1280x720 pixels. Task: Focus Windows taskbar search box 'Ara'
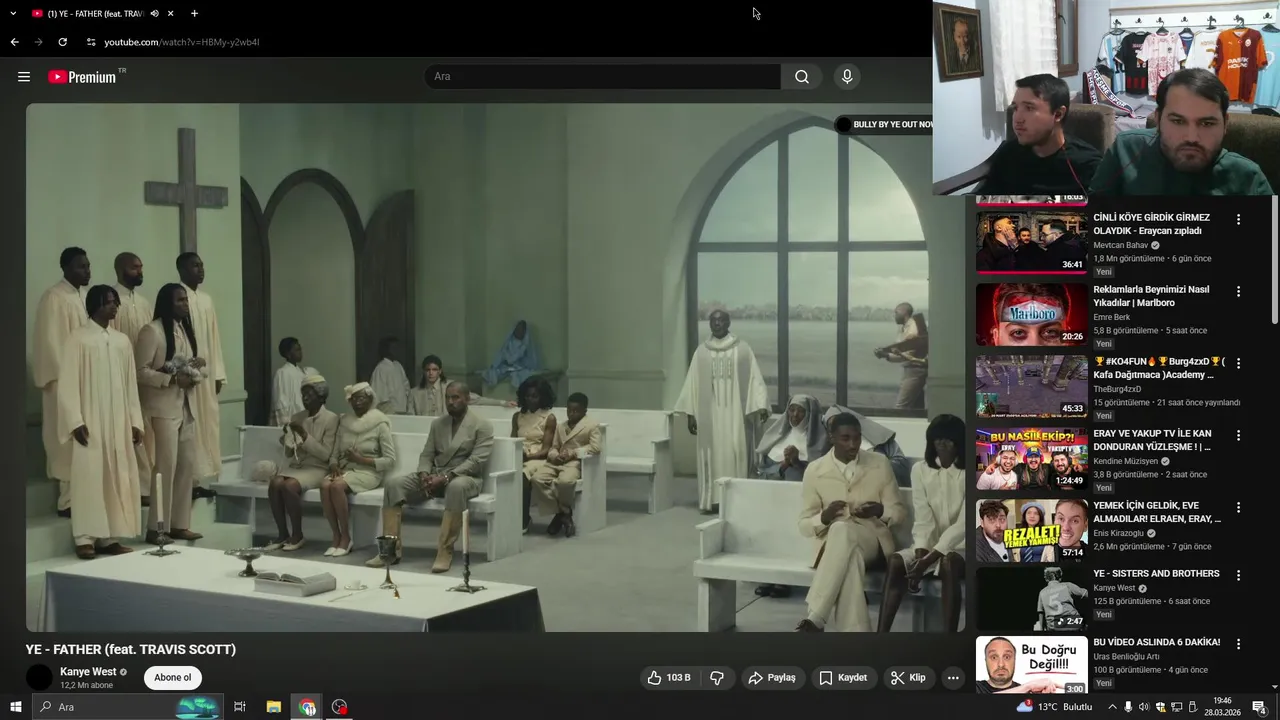(128, 707)
